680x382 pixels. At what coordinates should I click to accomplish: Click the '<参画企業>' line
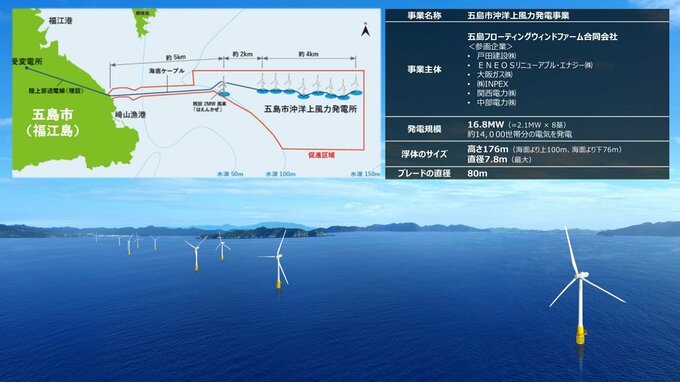click(x=490, y=46)
